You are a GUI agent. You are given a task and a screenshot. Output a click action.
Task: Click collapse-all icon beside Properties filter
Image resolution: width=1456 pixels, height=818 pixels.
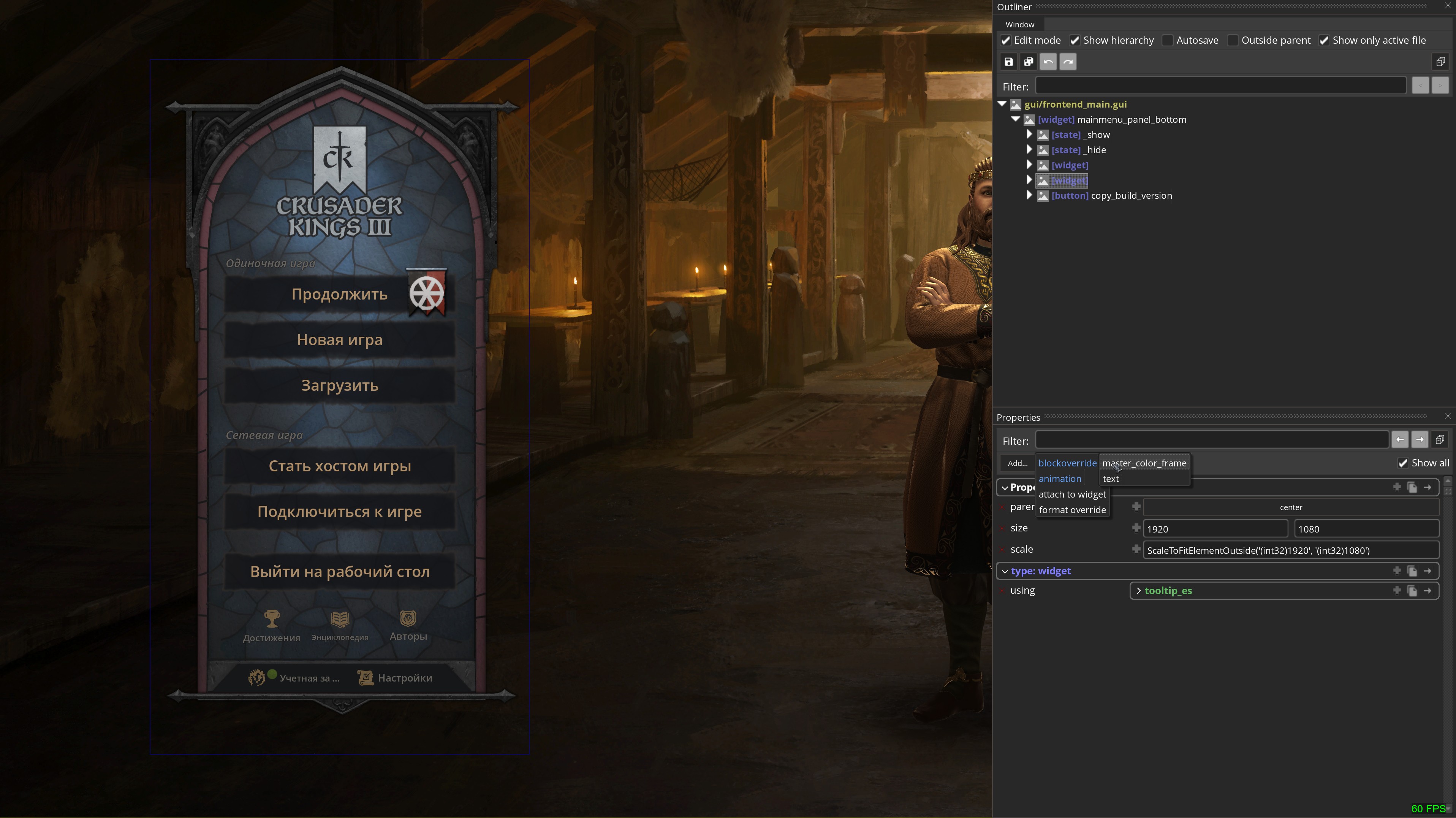pyautogui.click(x=1440, y=439)
